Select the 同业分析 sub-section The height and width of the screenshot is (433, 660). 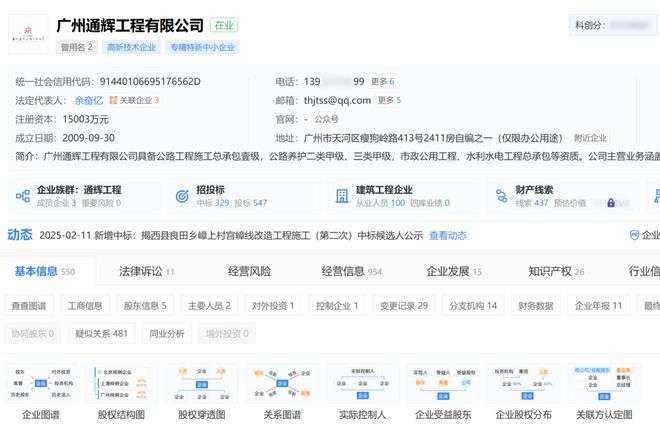[167, 334]
